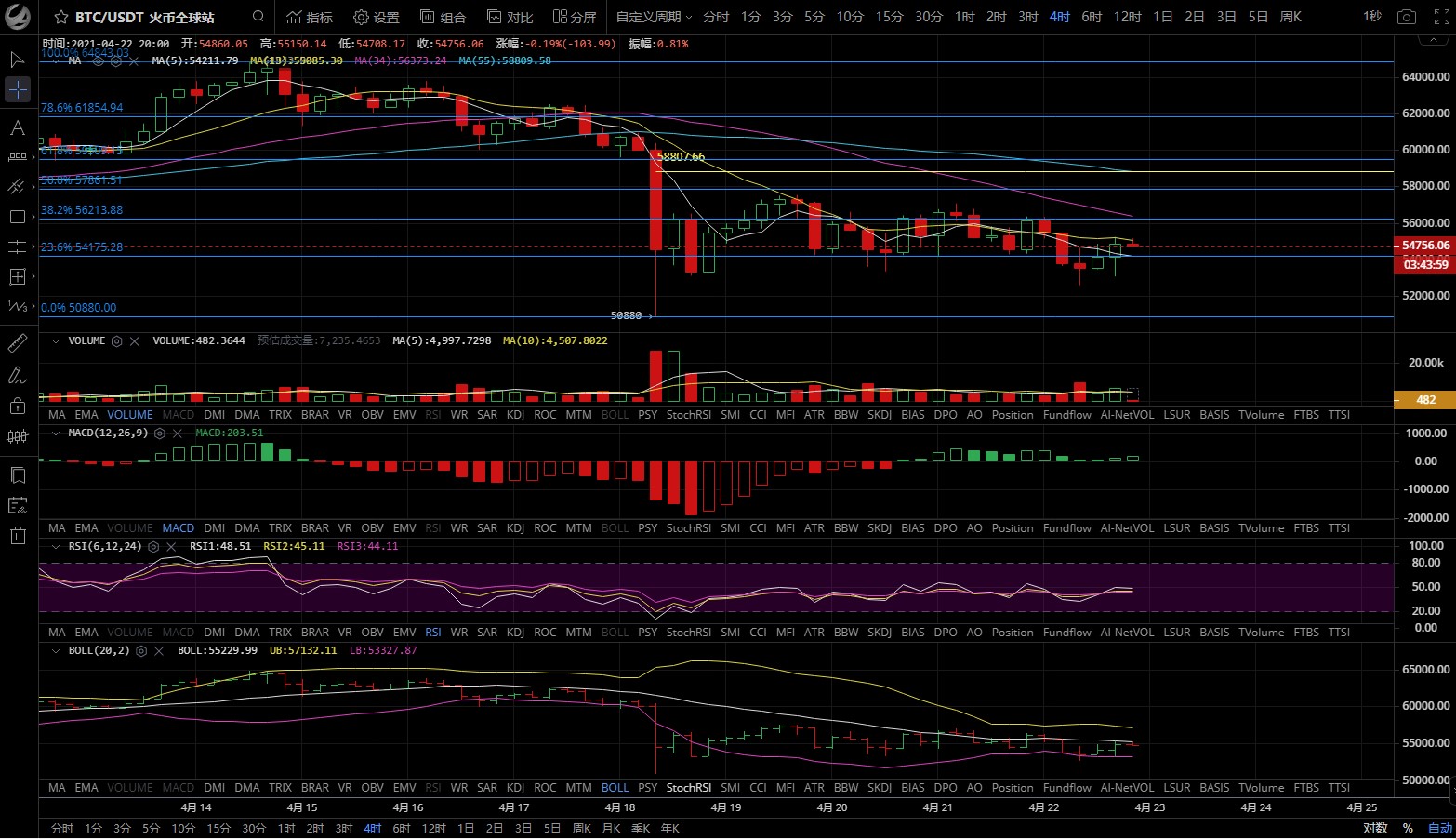Click the 对比 compare button

510,17
